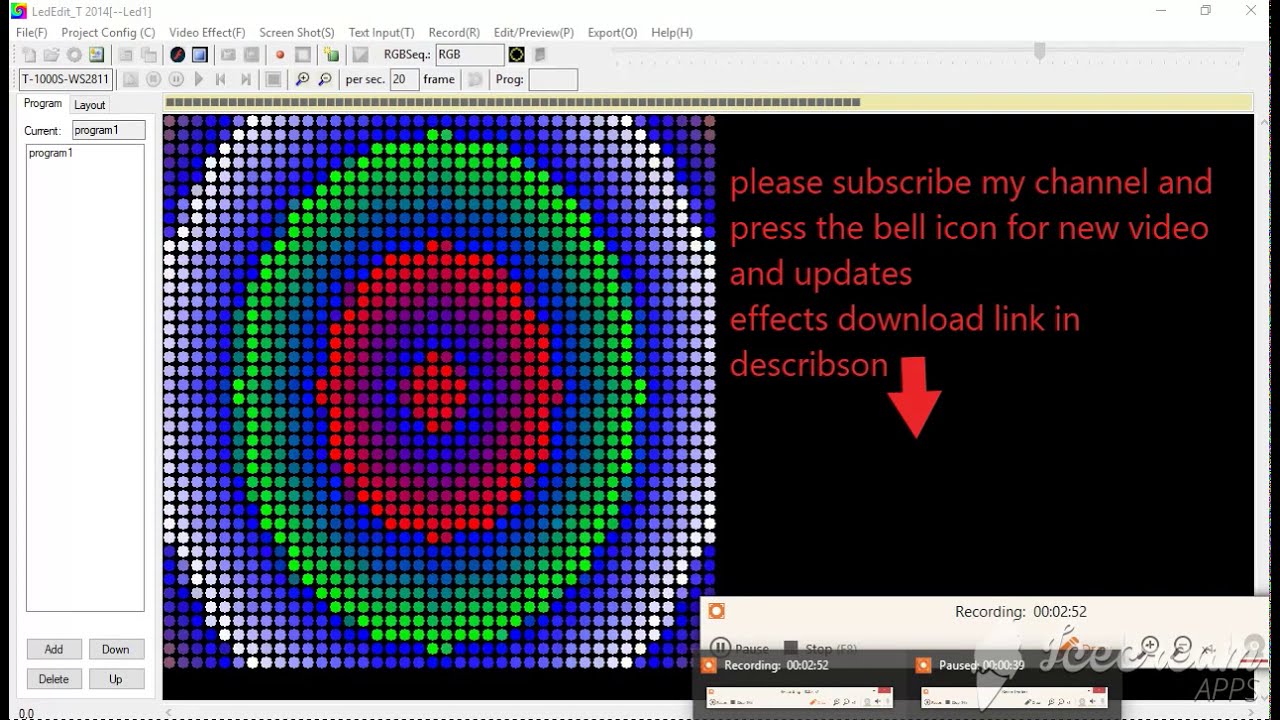Click the greyed square icon before zoom
Viewport: 1280px width, 720px height.
273,79
